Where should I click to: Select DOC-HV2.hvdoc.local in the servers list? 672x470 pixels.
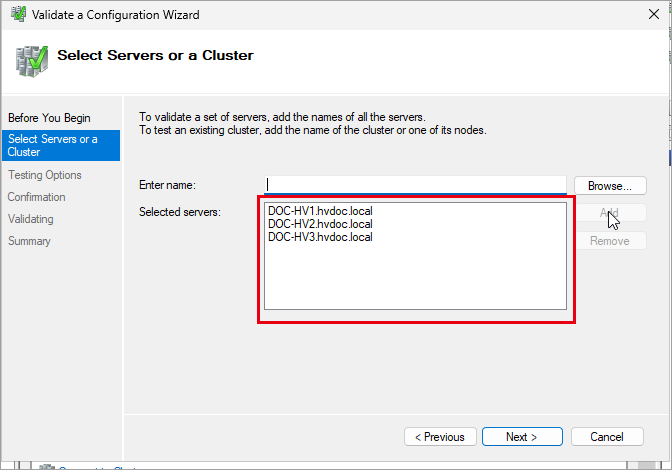pos(320,224)
